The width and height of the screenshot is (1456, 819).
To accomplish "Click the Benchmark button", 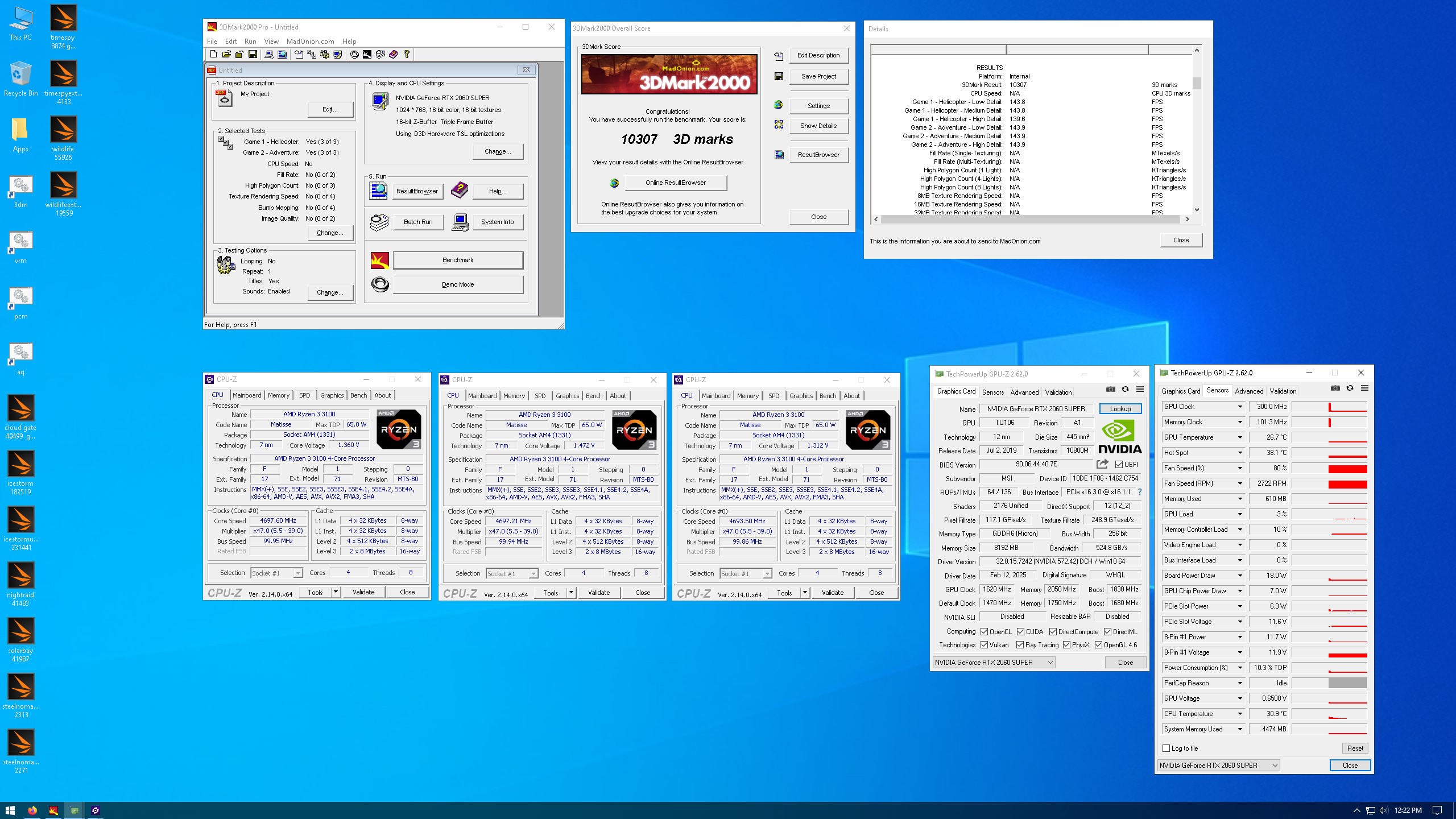I will [x=458, y=260].
